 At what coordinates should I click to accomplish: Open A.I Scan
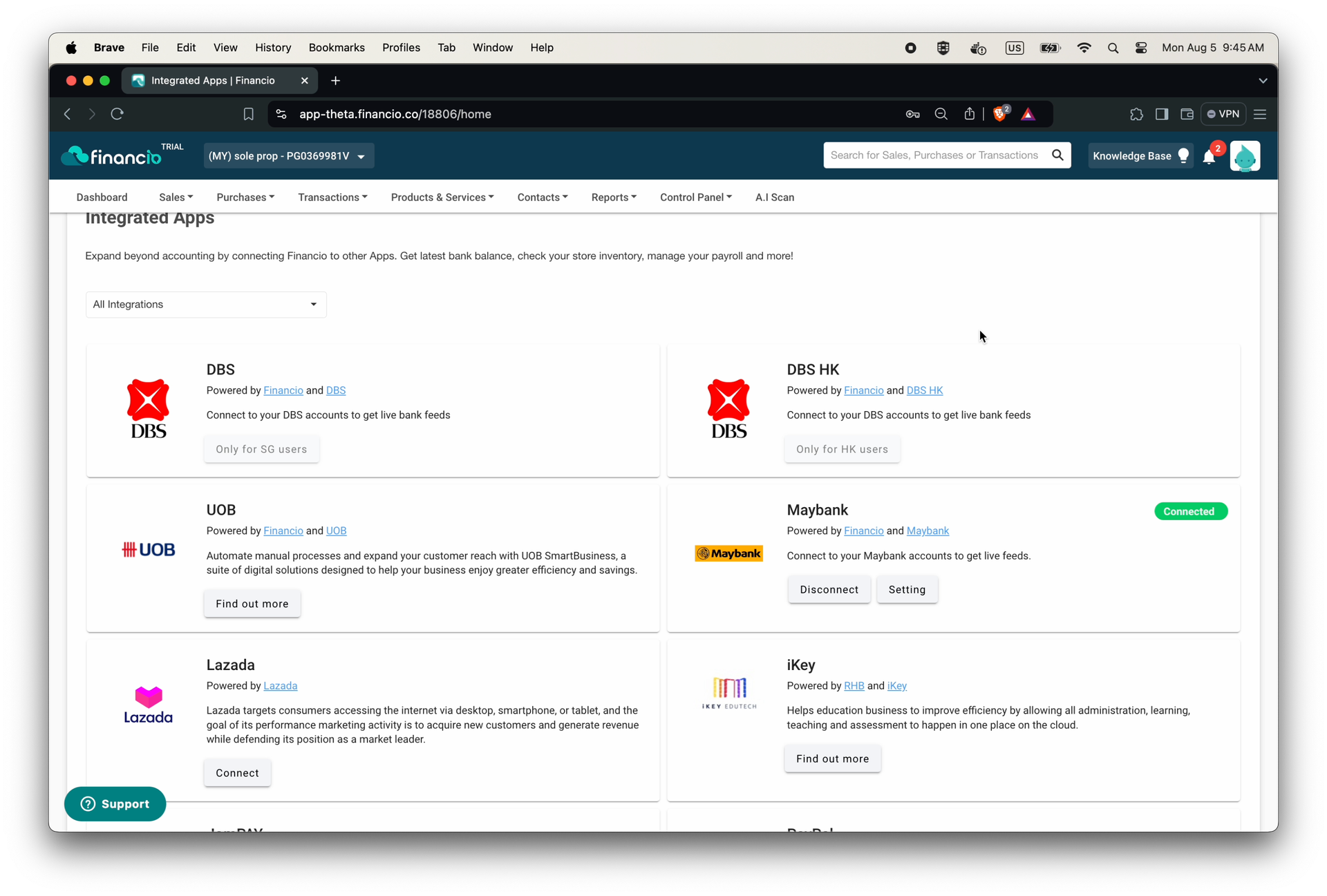774,198
